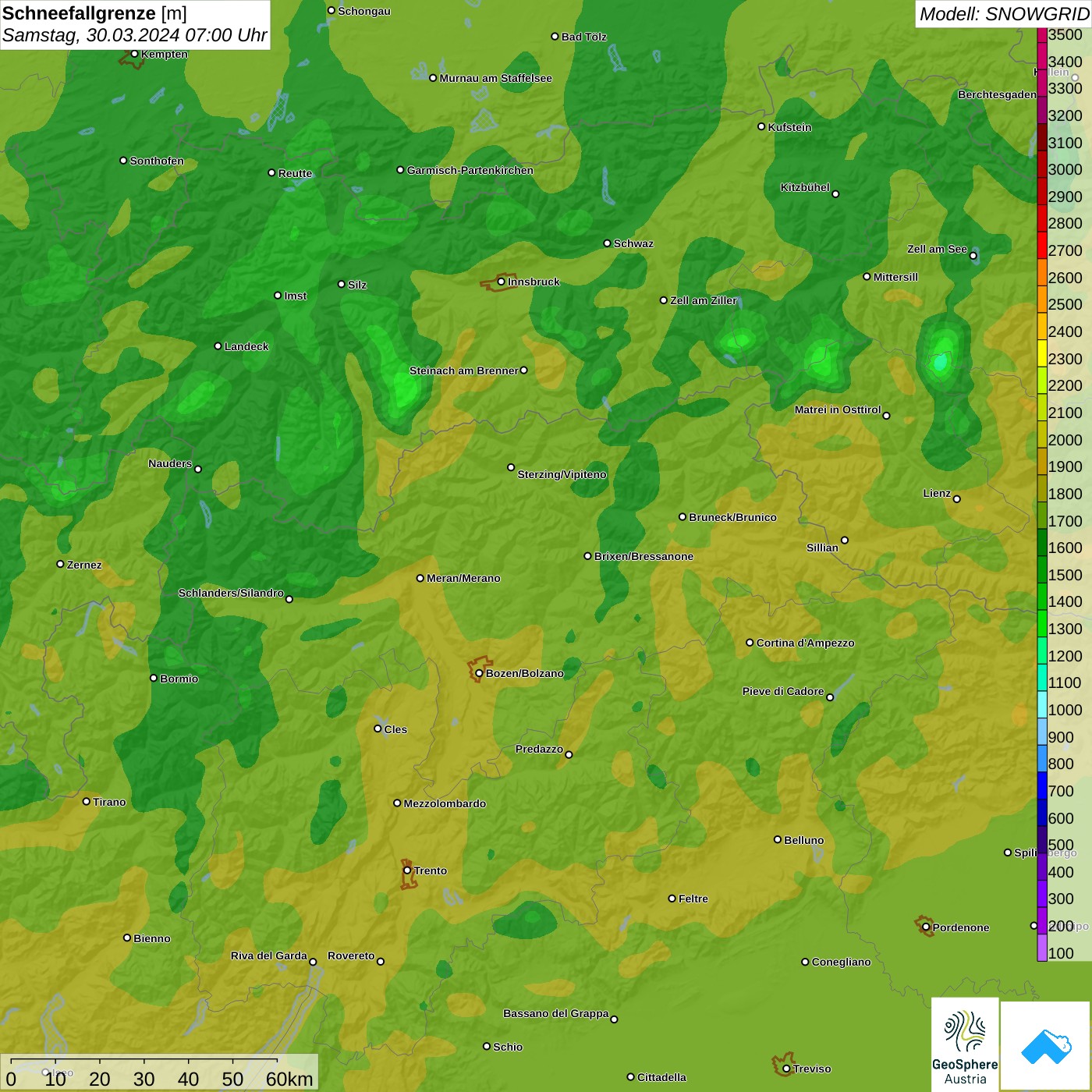1092x1092 pixels.
Task: Click the Pordenone city marker
Action: (x=926, y=927)
